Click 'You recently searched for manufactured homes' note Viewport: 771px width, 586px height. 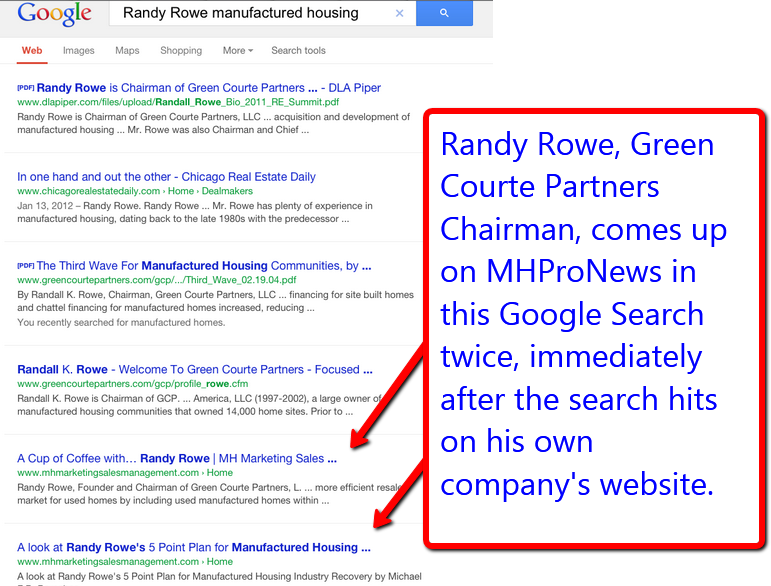[x=121, y=322]
